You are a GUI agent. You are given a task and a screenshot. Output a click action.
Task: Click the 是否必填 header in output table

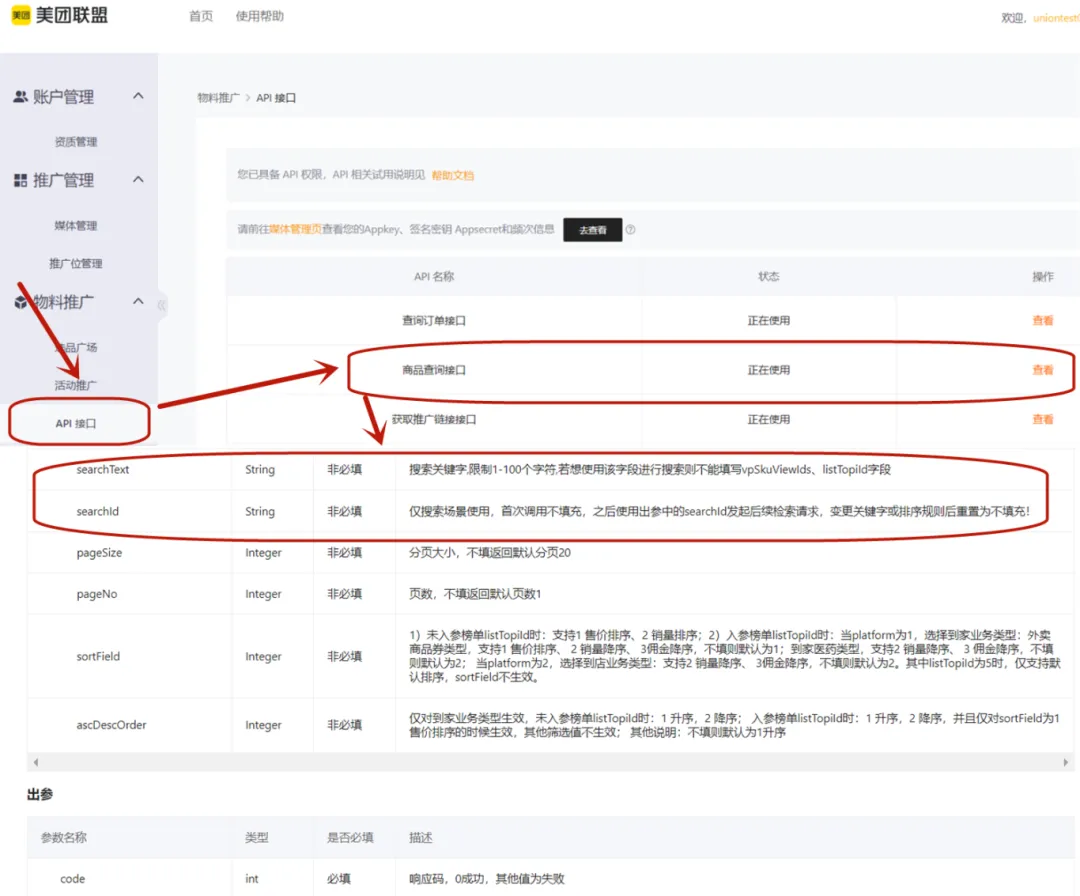[x=350, y=838]
